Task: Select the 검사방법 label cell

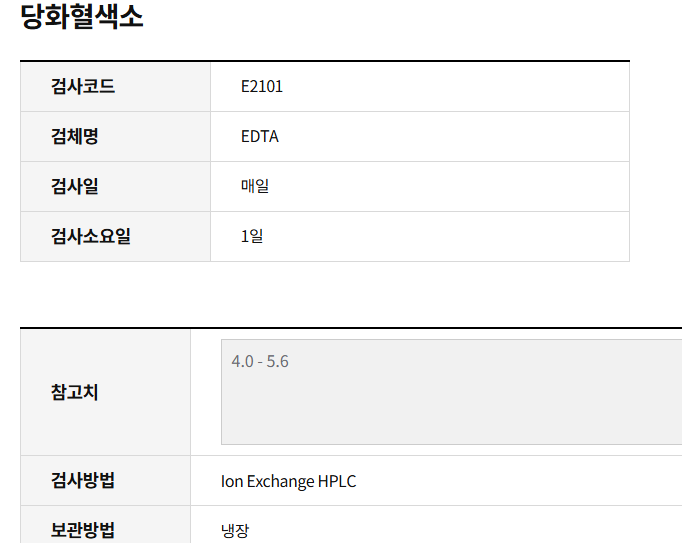Action: (x=105, y=481)
